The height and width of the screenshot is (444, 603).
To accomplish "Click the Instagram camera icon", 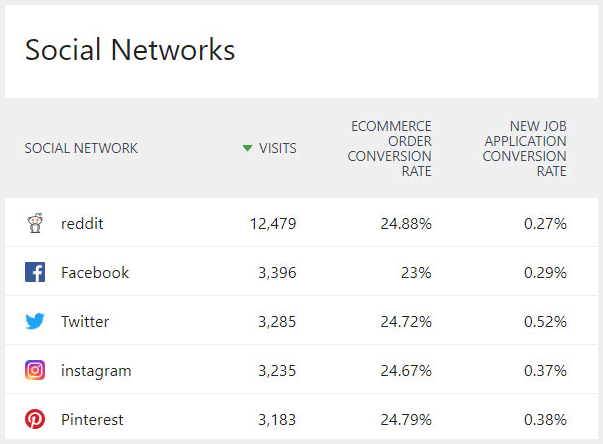I will 35,370.
